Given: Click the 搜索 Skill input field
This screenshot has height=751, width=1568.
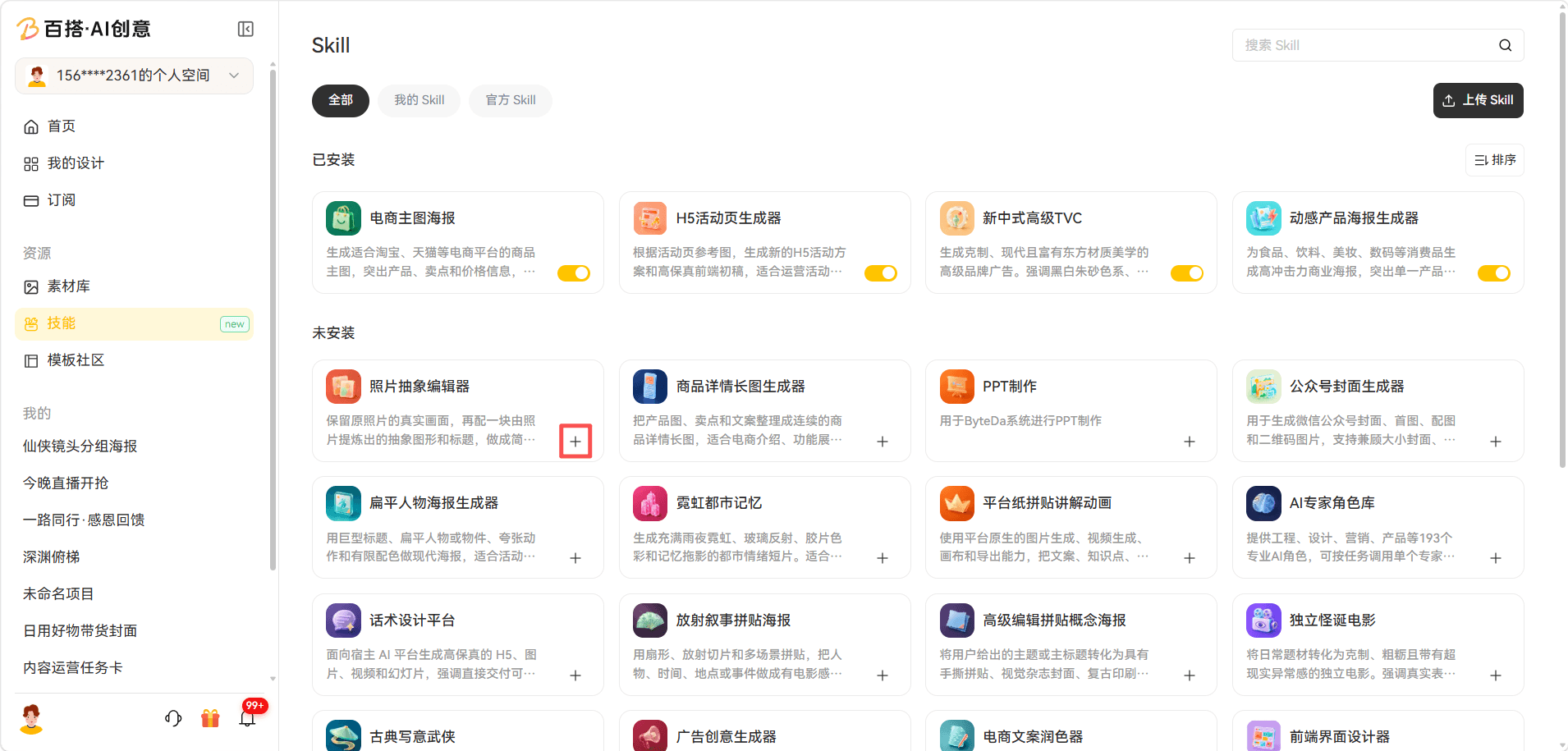Looking at the screenshot, I should (1378, 45).
